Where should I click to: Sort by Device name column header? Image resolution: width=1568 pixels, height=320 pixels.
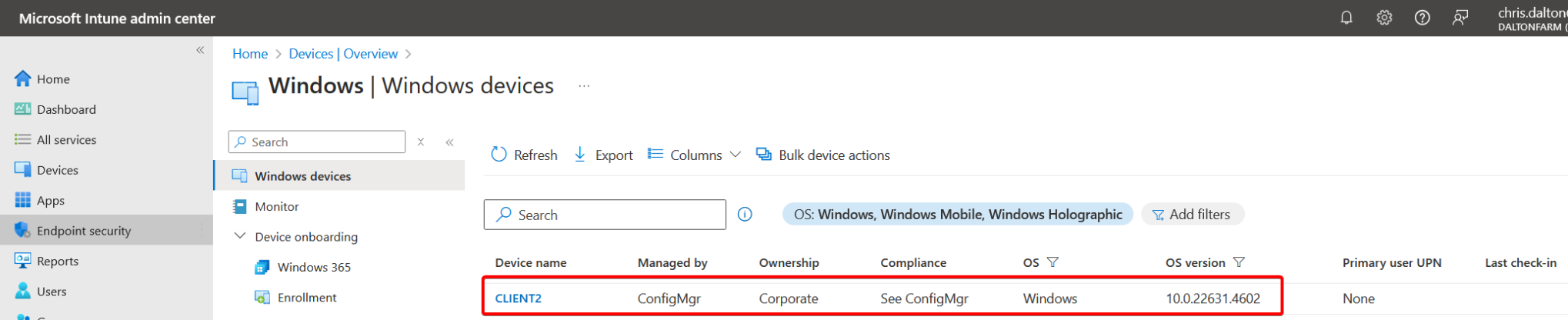pos(531,263)
